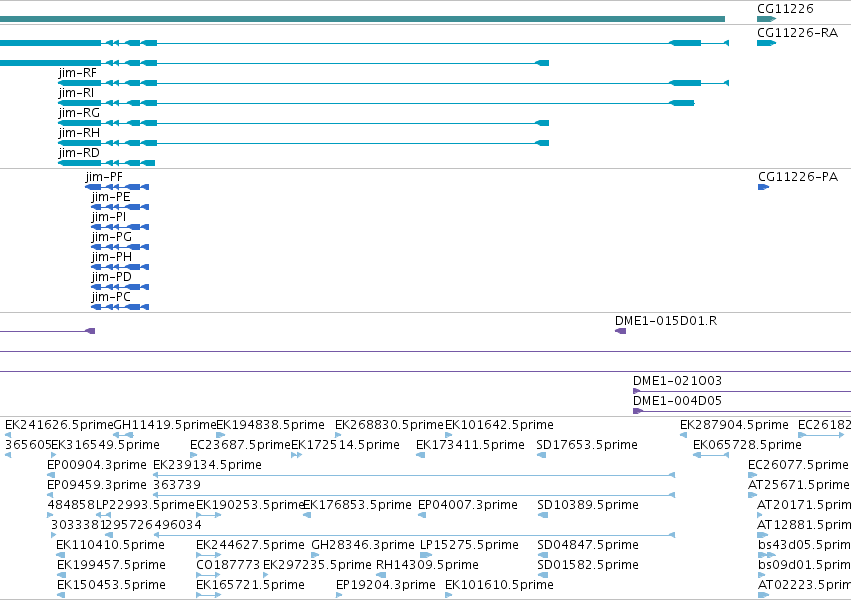This screenshot has height=600, width=851.
Task: Select the SD01582.5prime EST label
Action: [588, 565]
